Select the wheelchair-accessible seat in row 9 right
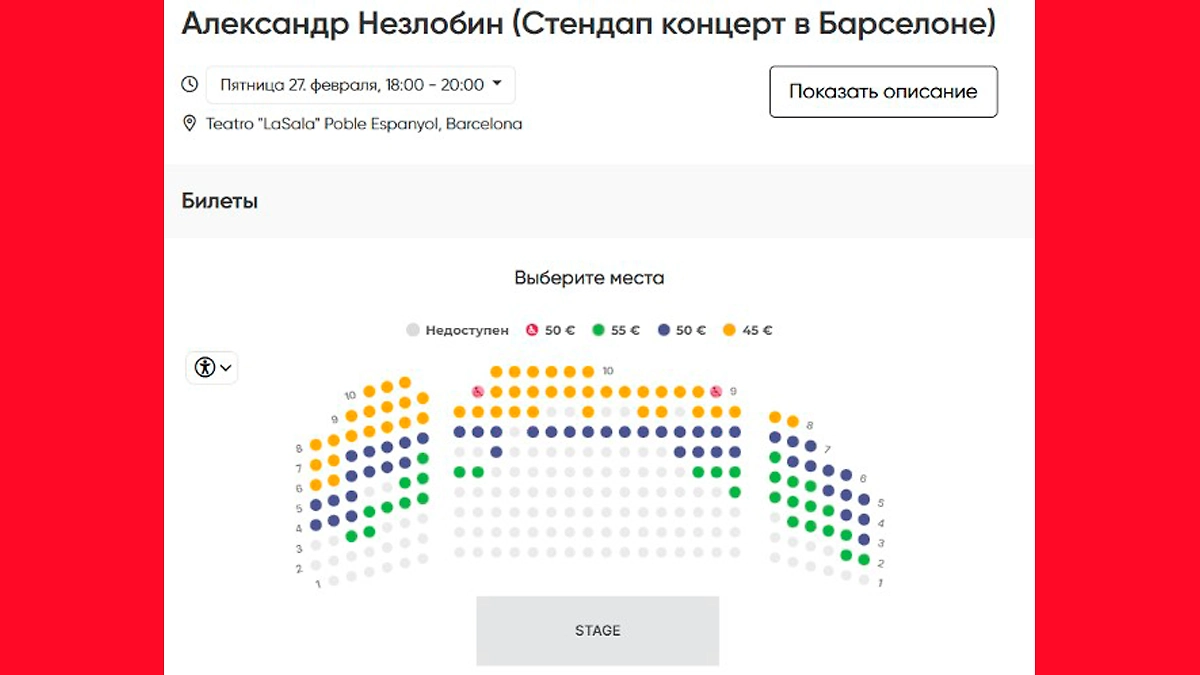 716,392
